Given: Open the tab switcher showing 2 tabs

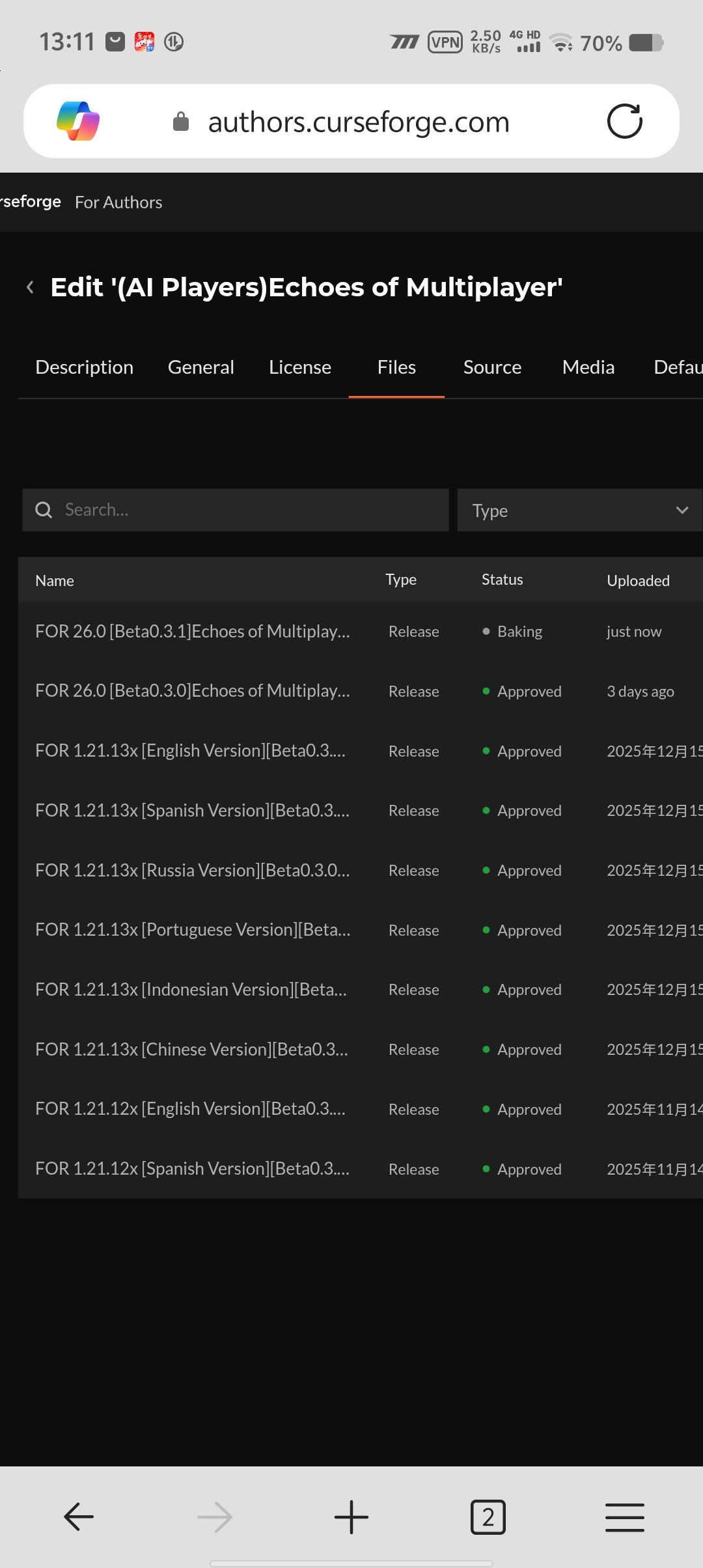Looking at the screenshot, I should 488,1517.
